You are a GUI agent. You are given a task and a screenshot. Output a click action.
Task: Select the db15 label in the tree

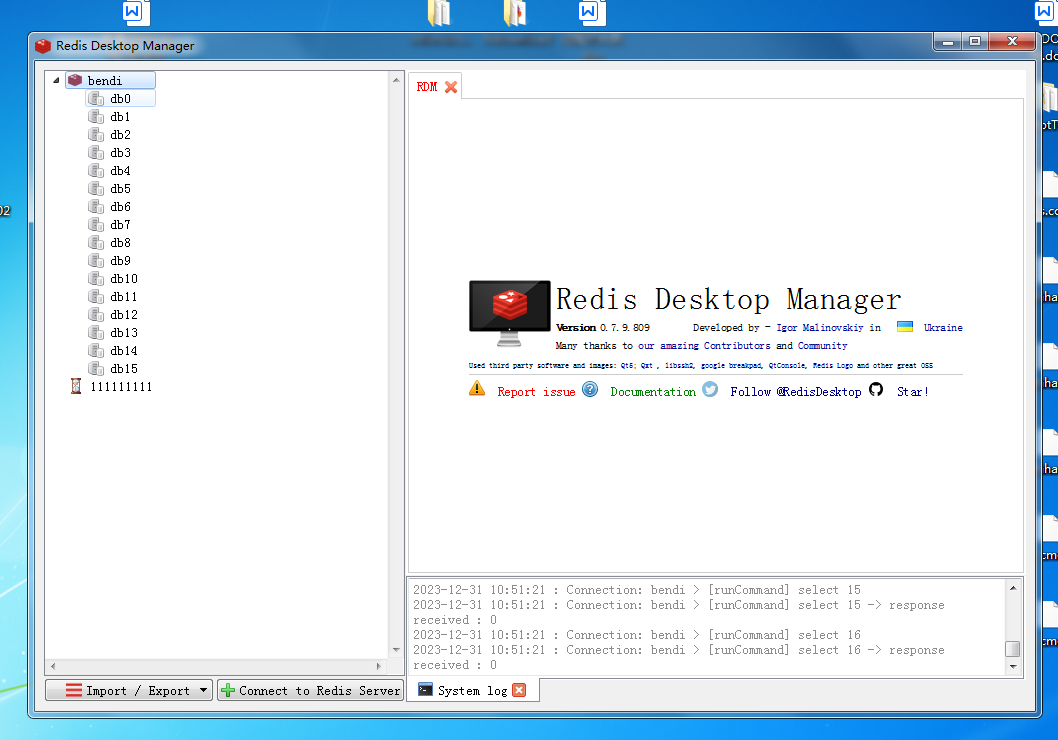point(124,368)
